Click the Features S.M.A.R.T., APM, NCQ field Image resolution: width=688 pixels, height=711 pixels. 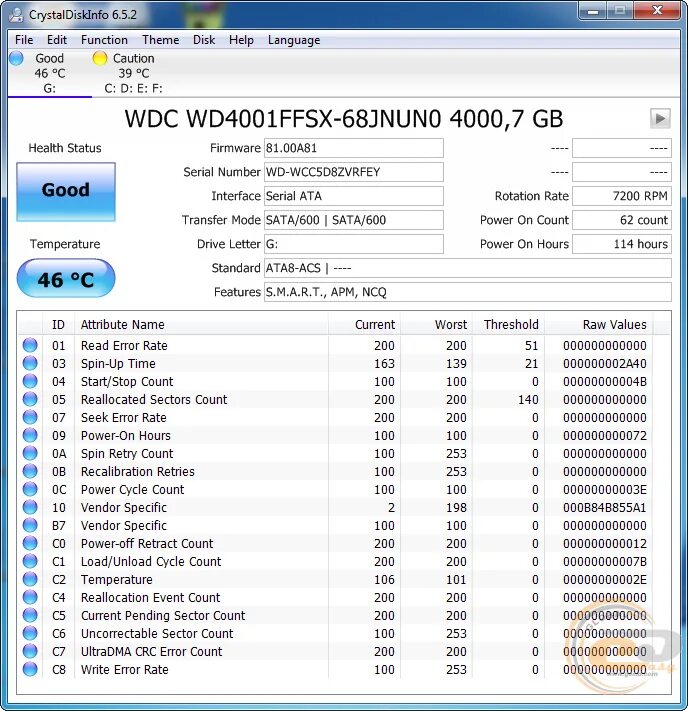coord(468,292)
